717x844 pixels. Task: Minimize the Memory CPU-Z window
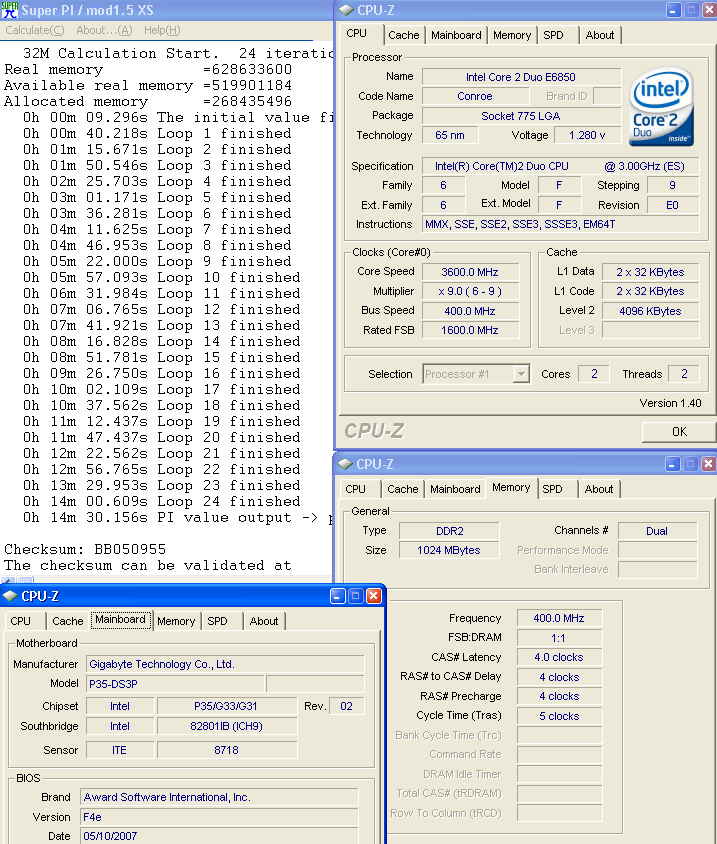tap(672, 463)
